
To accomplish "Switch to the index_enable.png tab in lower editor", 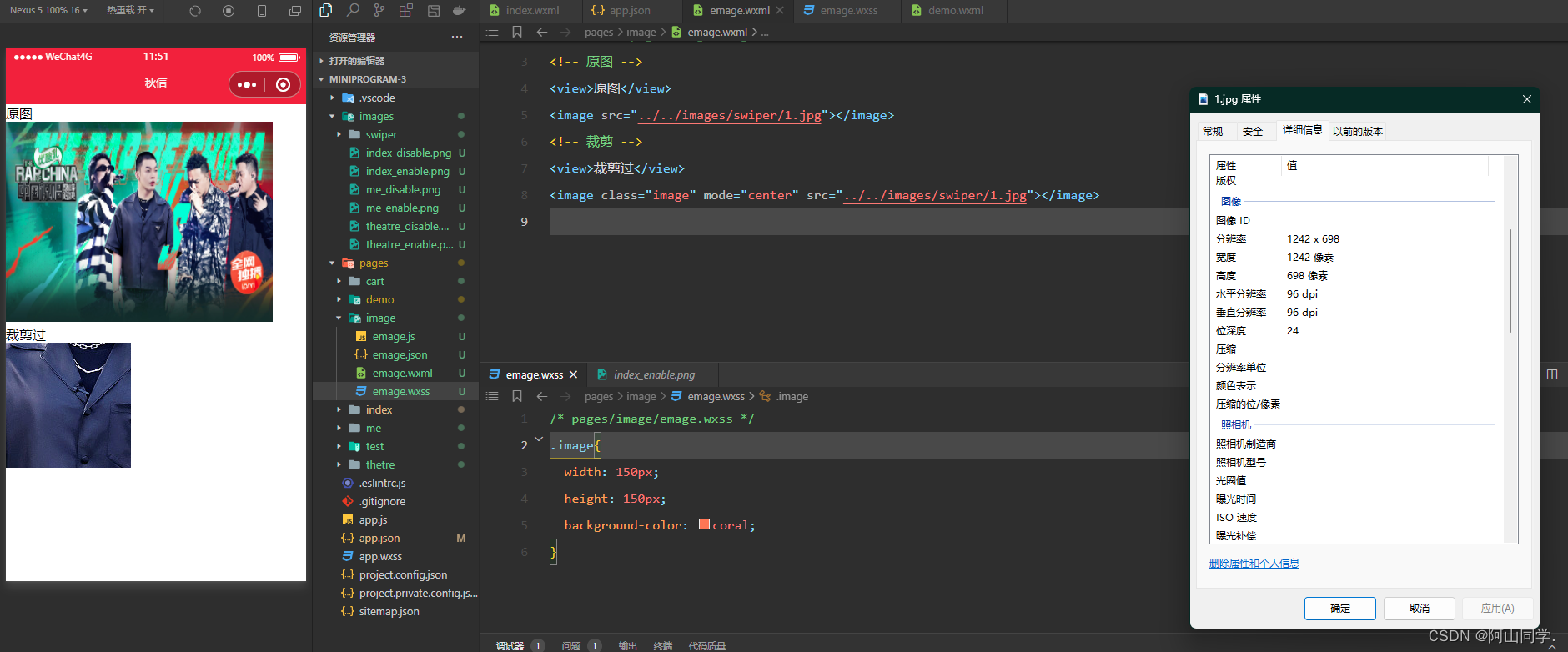I will pos(654,374).
